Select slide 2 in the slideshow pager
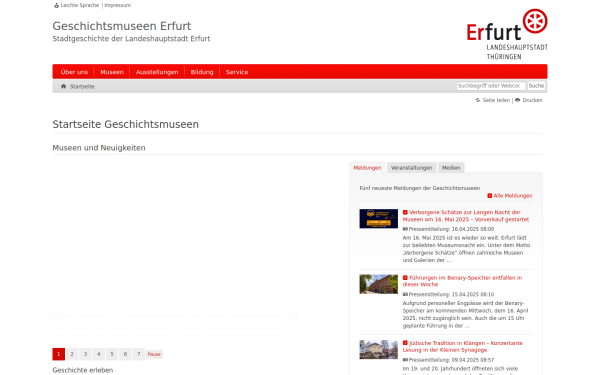The image size is (600, 375). click(72, 354)
